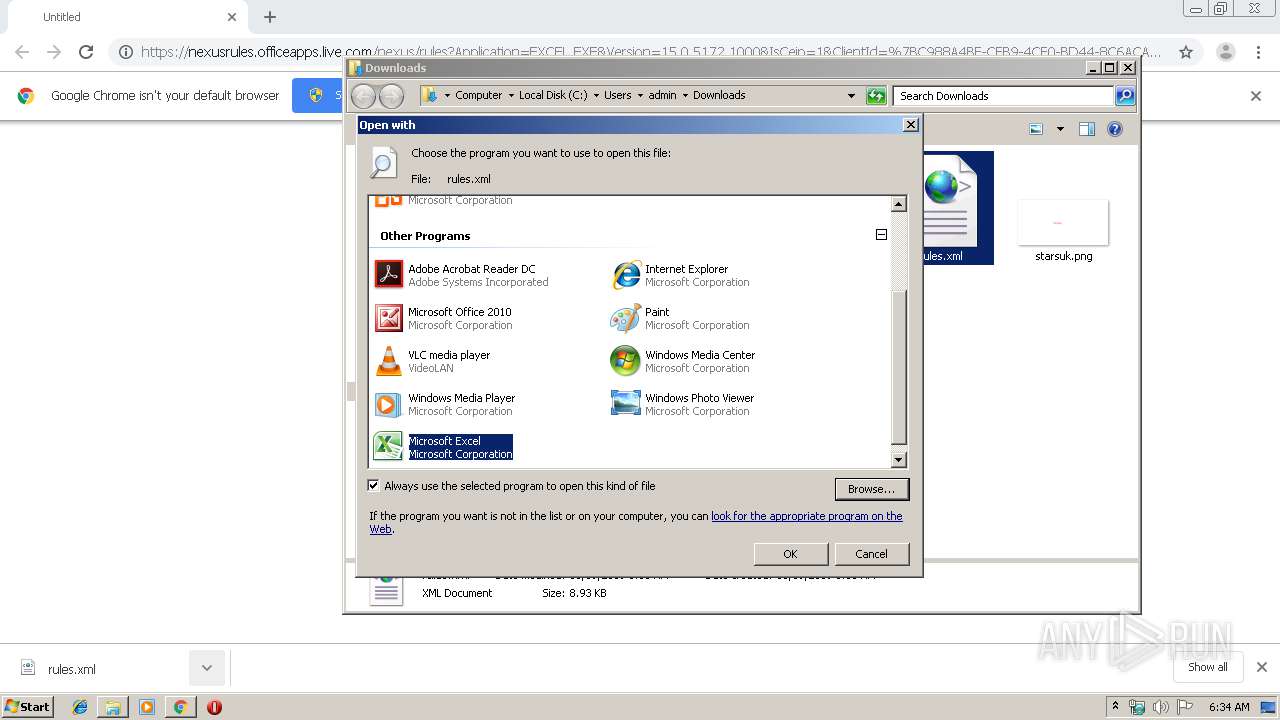Select Internet Explorer in program list

681,275
